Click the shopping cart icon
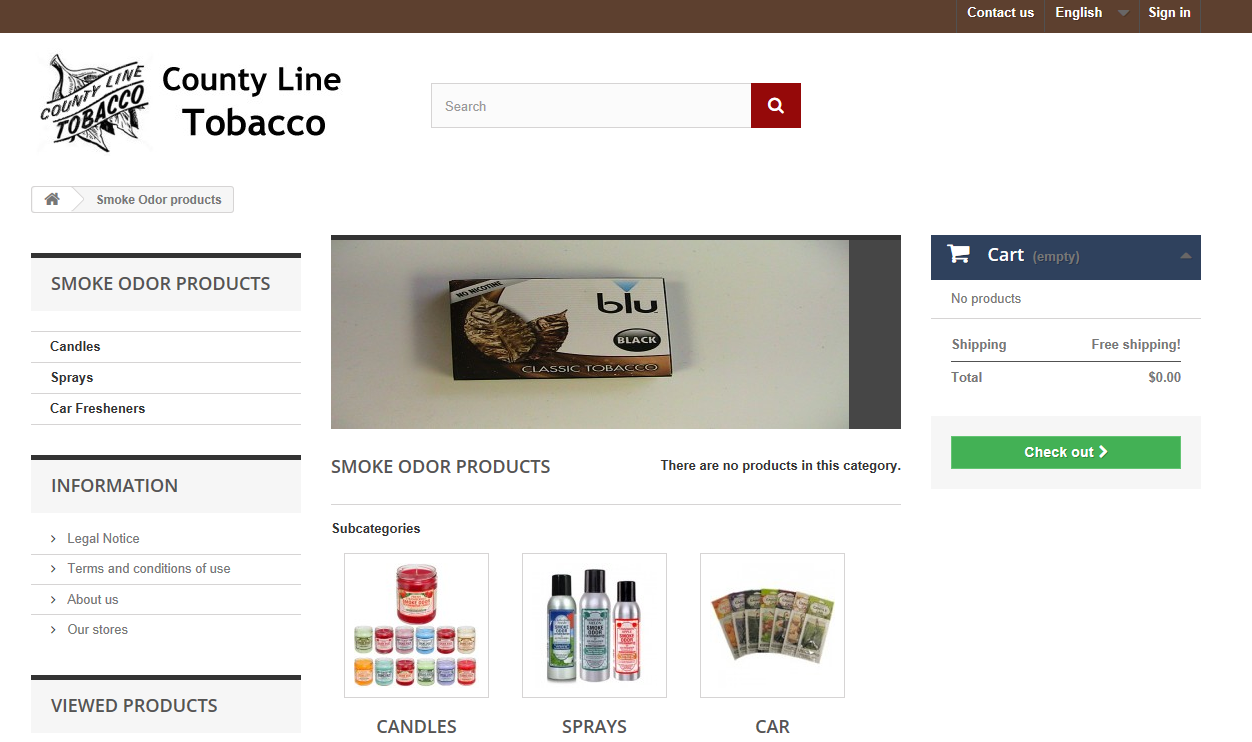Viewport: 1252px width, 742px height. [958, 254]
